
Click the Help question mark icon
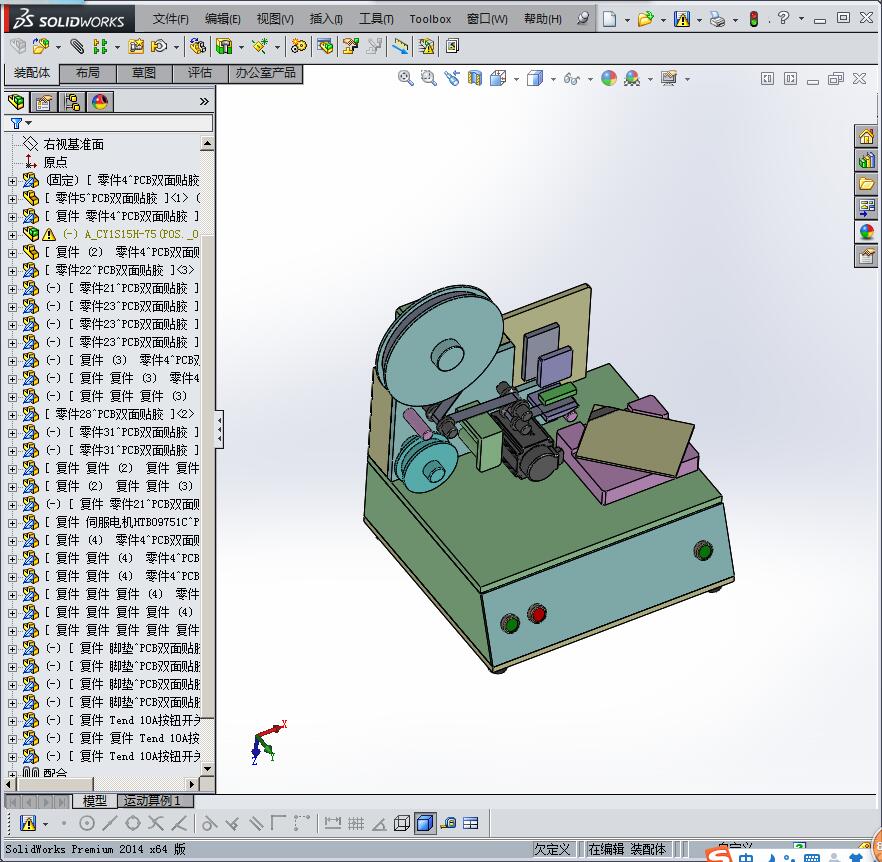click(783, 19)
